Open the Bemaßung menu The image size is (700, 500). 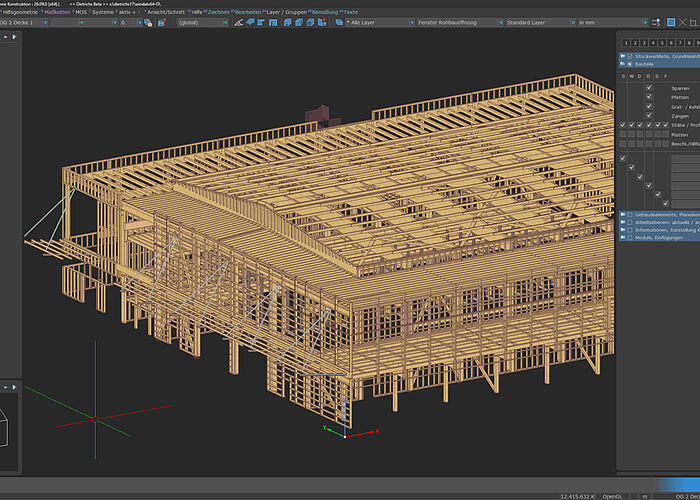pyautogui.click(x=325, y=12)
